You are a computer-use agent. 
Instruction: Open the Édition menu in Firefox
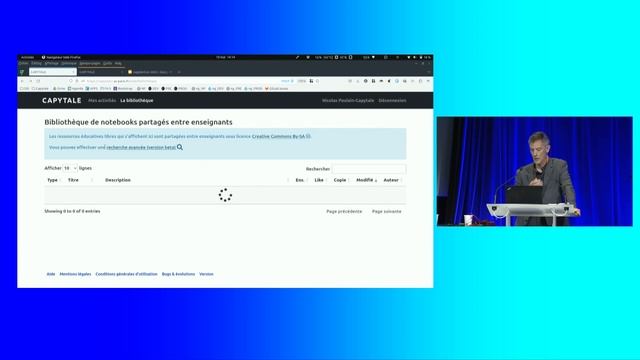tap(36, 63)
